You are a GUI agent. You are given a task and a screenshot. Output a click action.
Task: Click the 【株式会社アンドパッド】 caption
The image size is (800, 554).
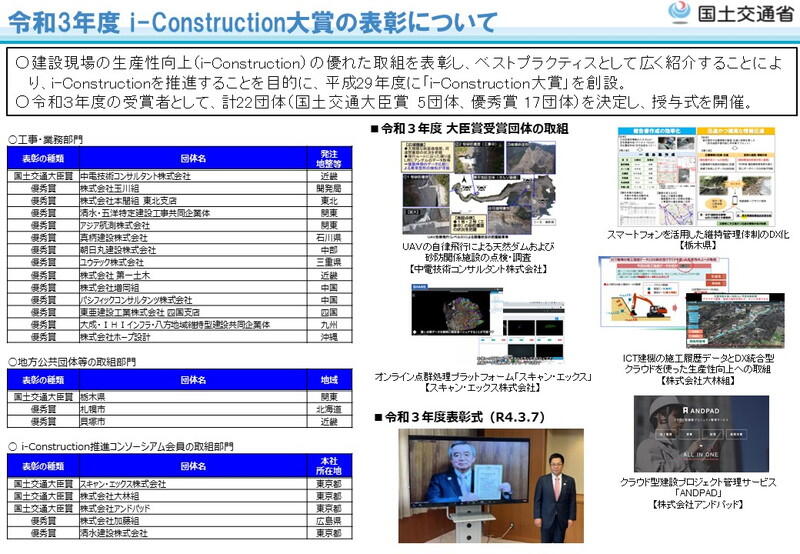point(698,505)
